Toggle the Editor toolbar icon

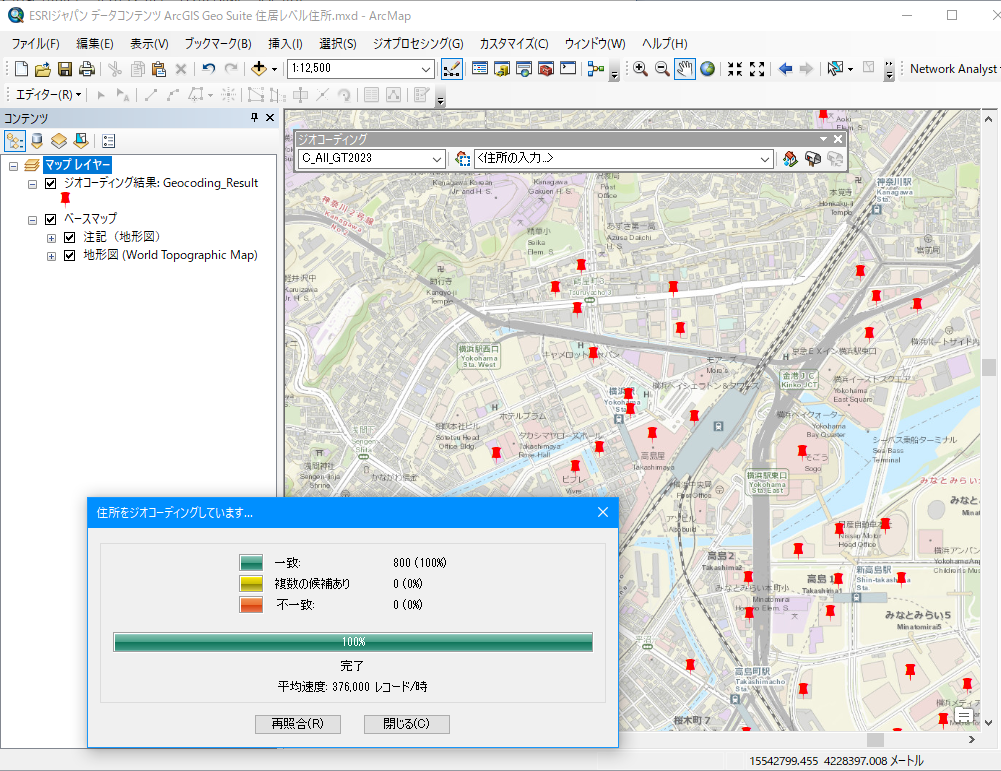coord(451,69)
